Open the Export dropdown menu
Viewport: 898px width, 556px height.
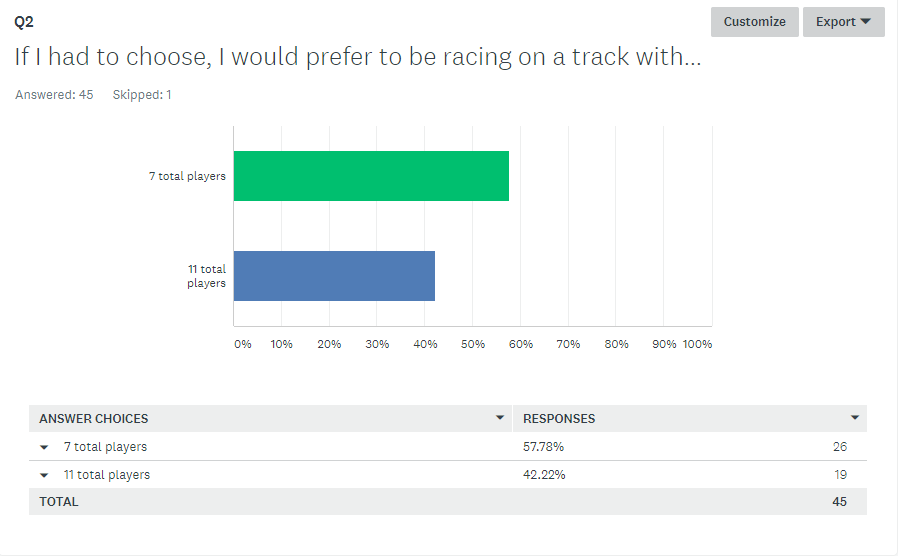[843, 22]
